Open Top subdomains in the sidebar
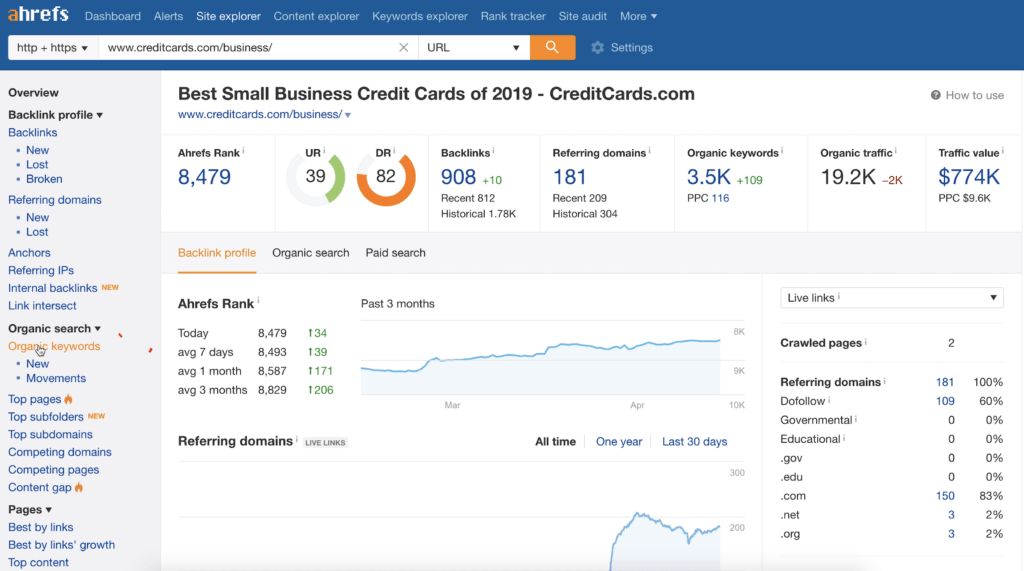1024x571 pixels. (50, 434)
